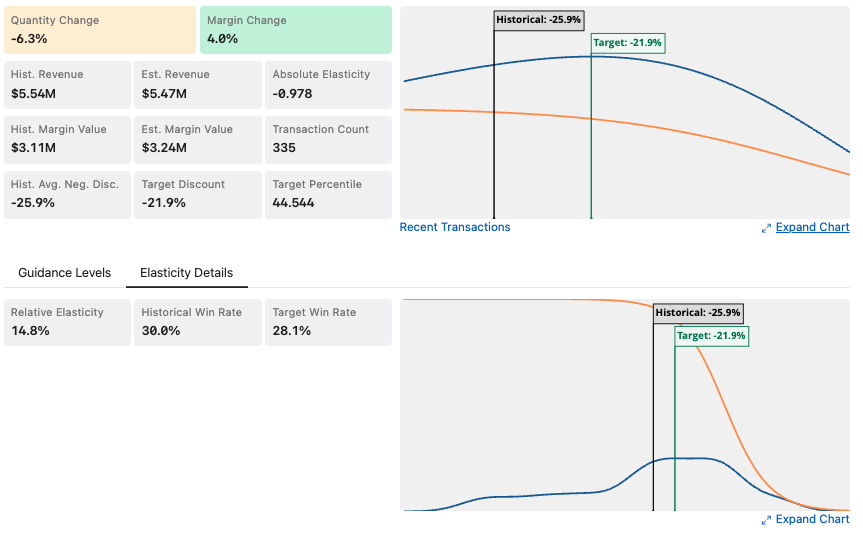Switch to the Guidance Levels tab
Viewport: 863px width, 533px height.
click(x=64, y=273)
